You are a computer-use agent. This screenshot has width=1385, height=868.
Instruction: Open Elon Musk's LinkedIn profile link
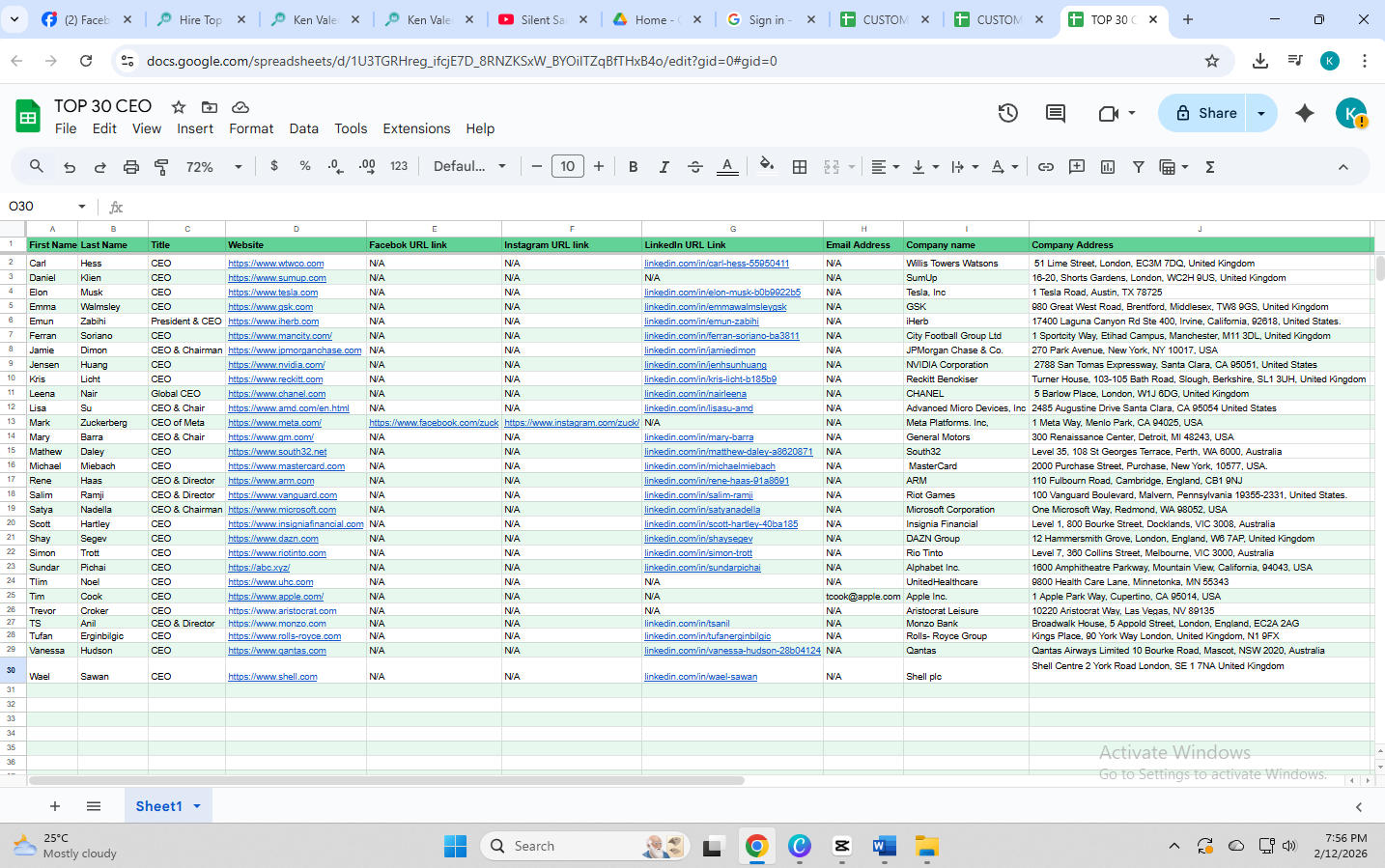(x=722, y=293)
